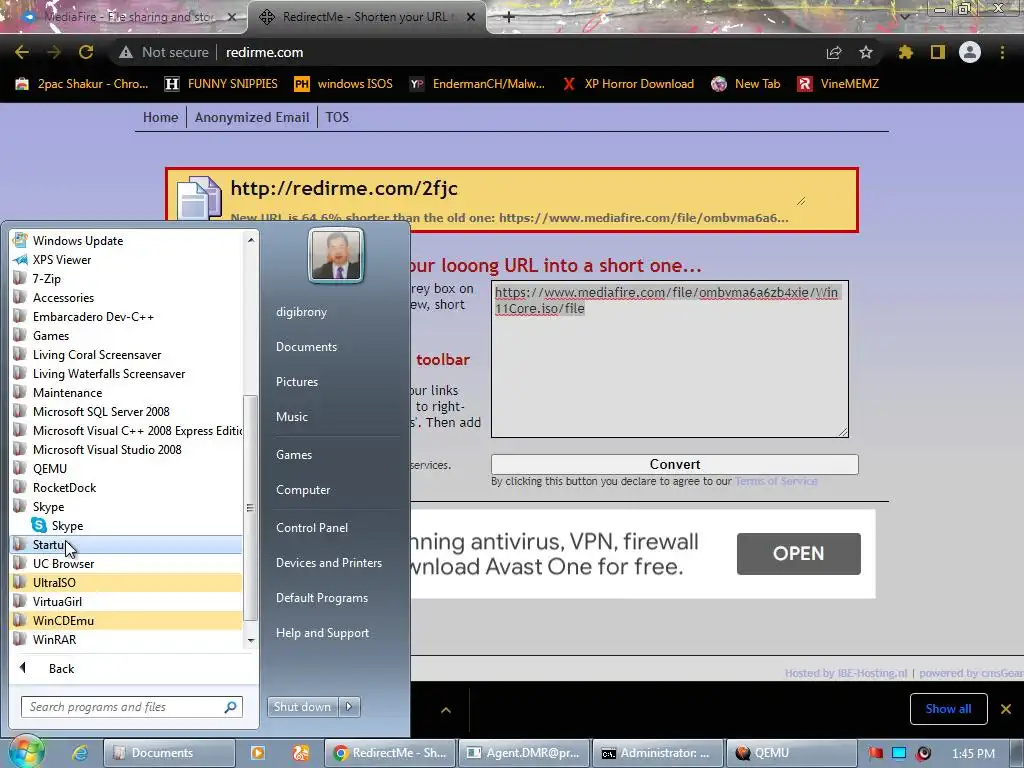1024x768 pixels.
Task: Click OPEN on the Avast ad
Action: click(798, 554)
